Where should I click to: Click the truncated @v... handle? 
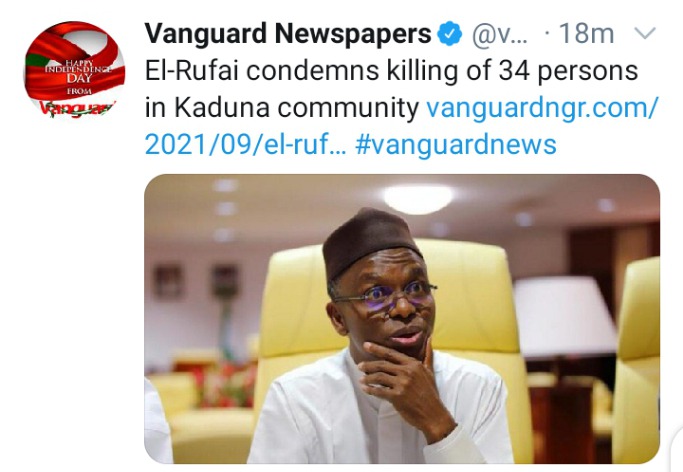[500, 34]
